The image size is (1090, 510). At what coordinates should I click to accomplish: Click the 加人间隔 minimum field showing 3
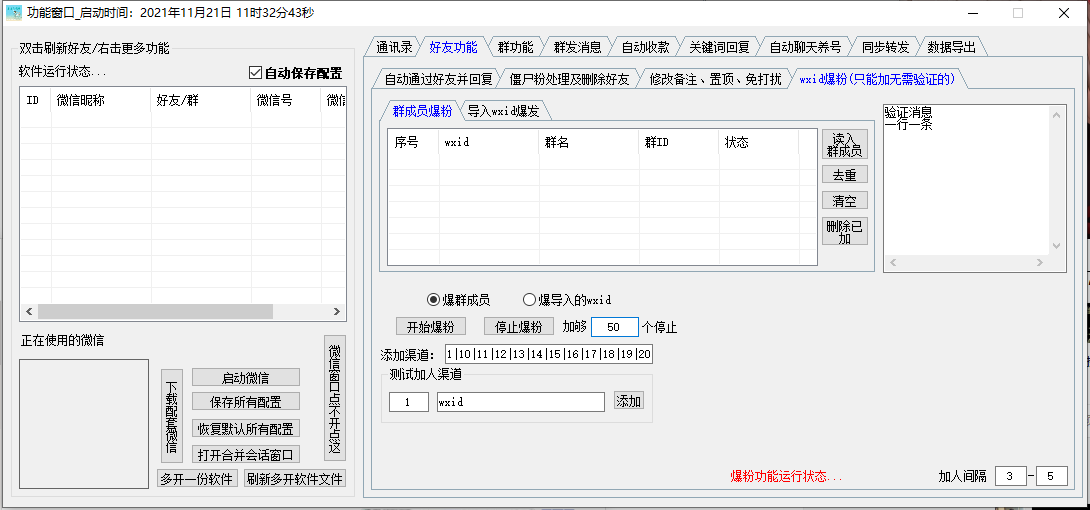click(x=1011, y=476)
